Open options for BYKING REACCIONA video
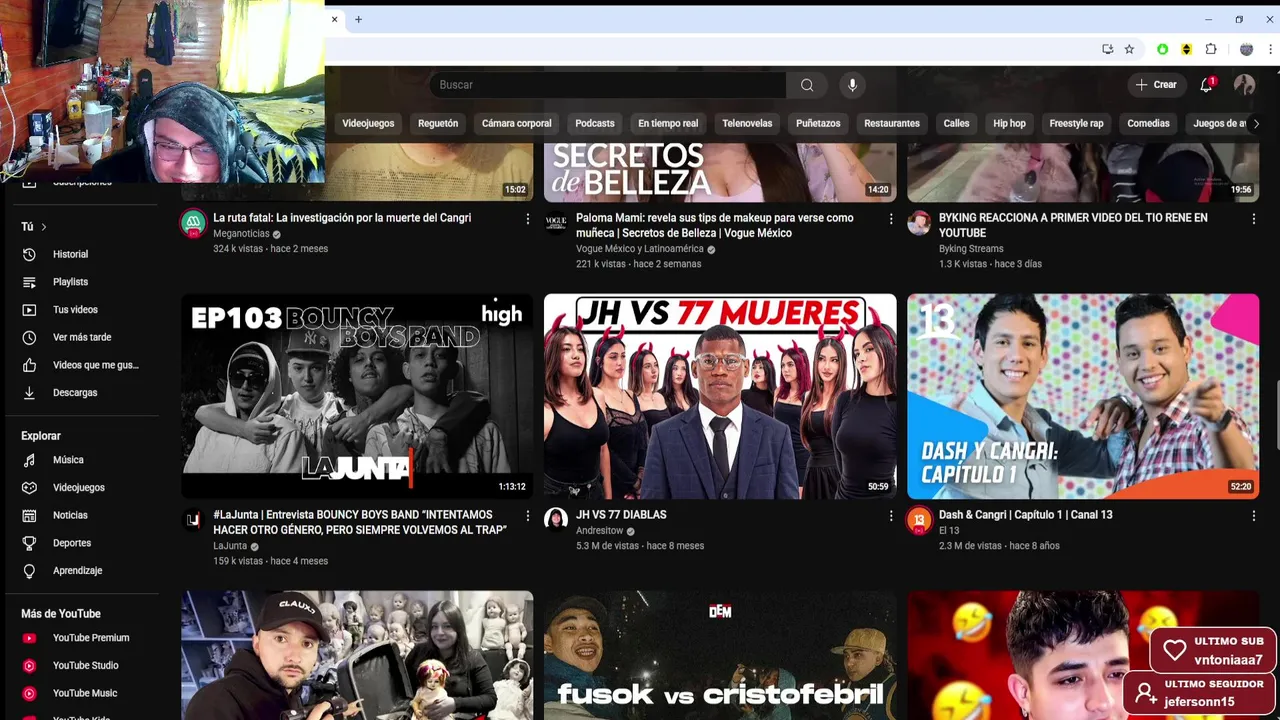The width and height of the screenshot is (1280, 720). coord(1253,219)
